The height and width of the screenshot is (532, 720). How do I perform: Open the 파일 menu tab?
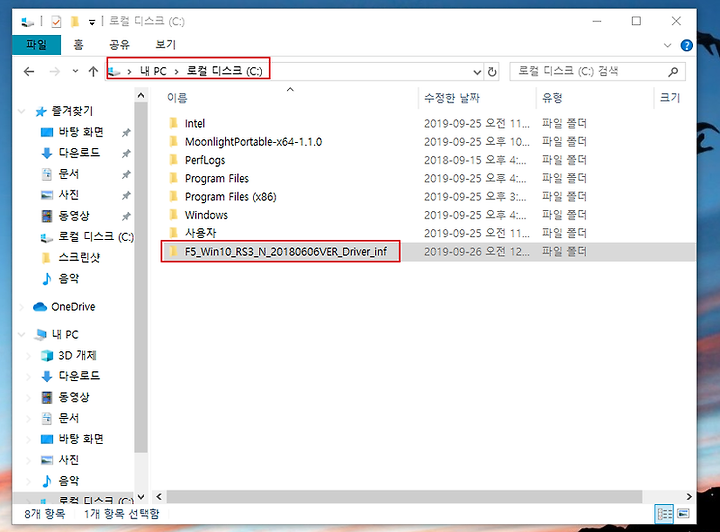coord(36,45)
